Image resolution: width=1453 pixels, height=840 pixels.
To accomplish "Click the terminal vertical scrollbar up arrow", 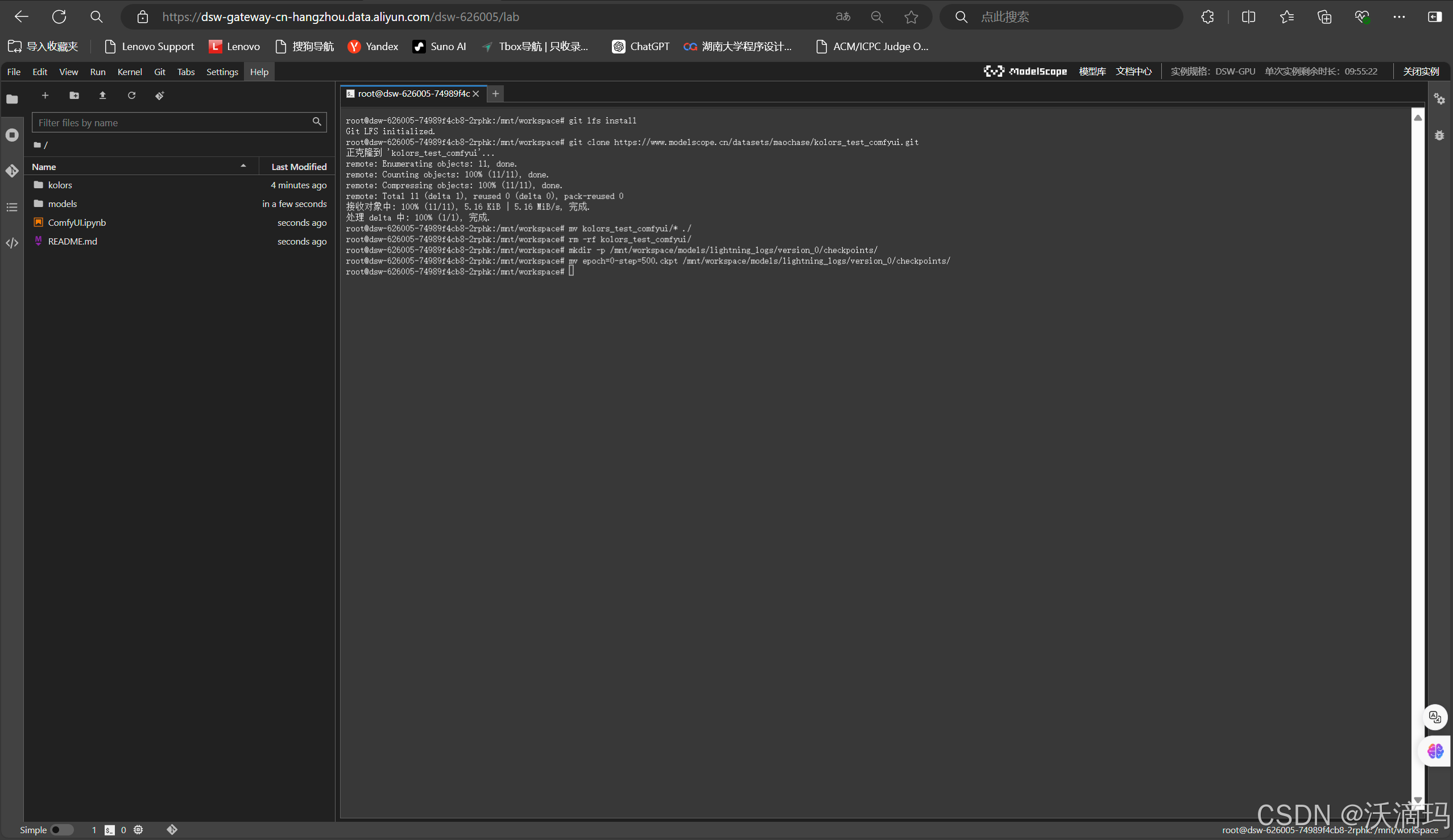I will click(1418, 118).
